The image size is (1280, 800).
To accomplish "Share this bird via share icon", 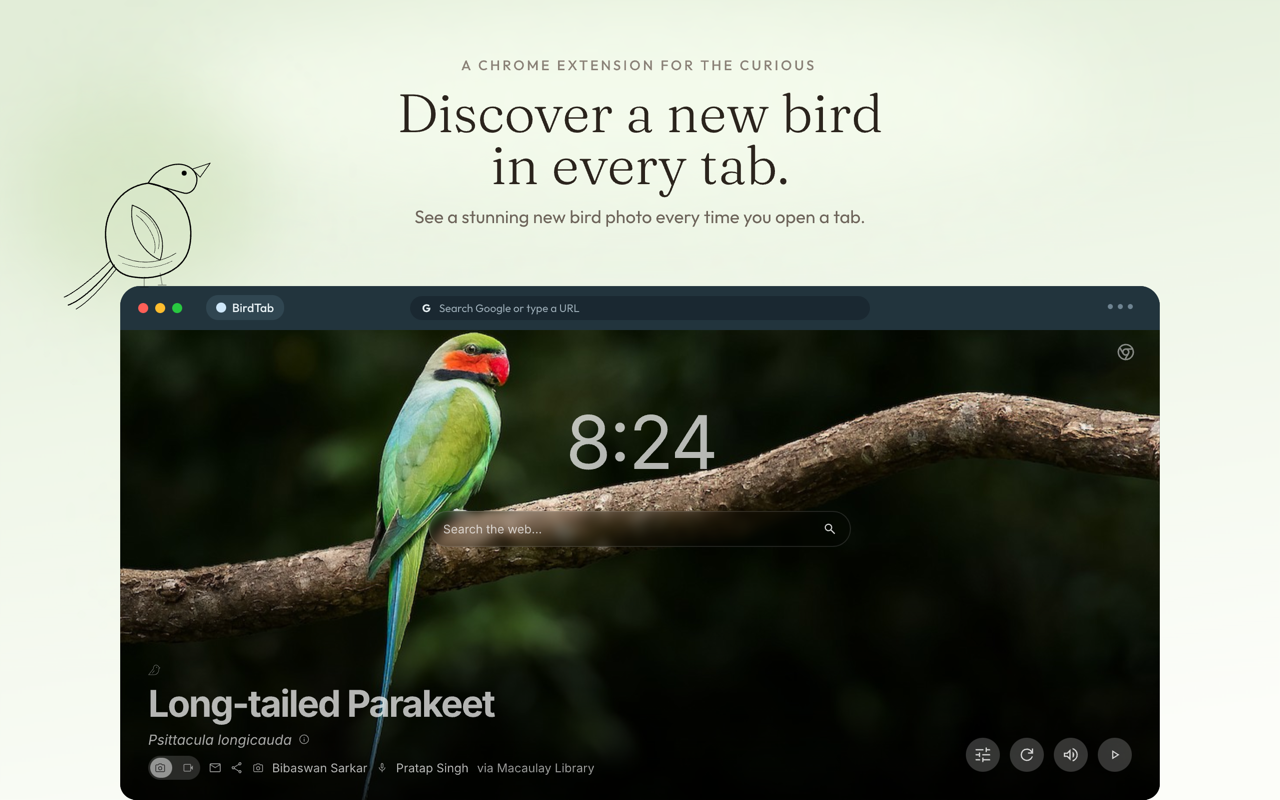I will (x=237, y=768).
